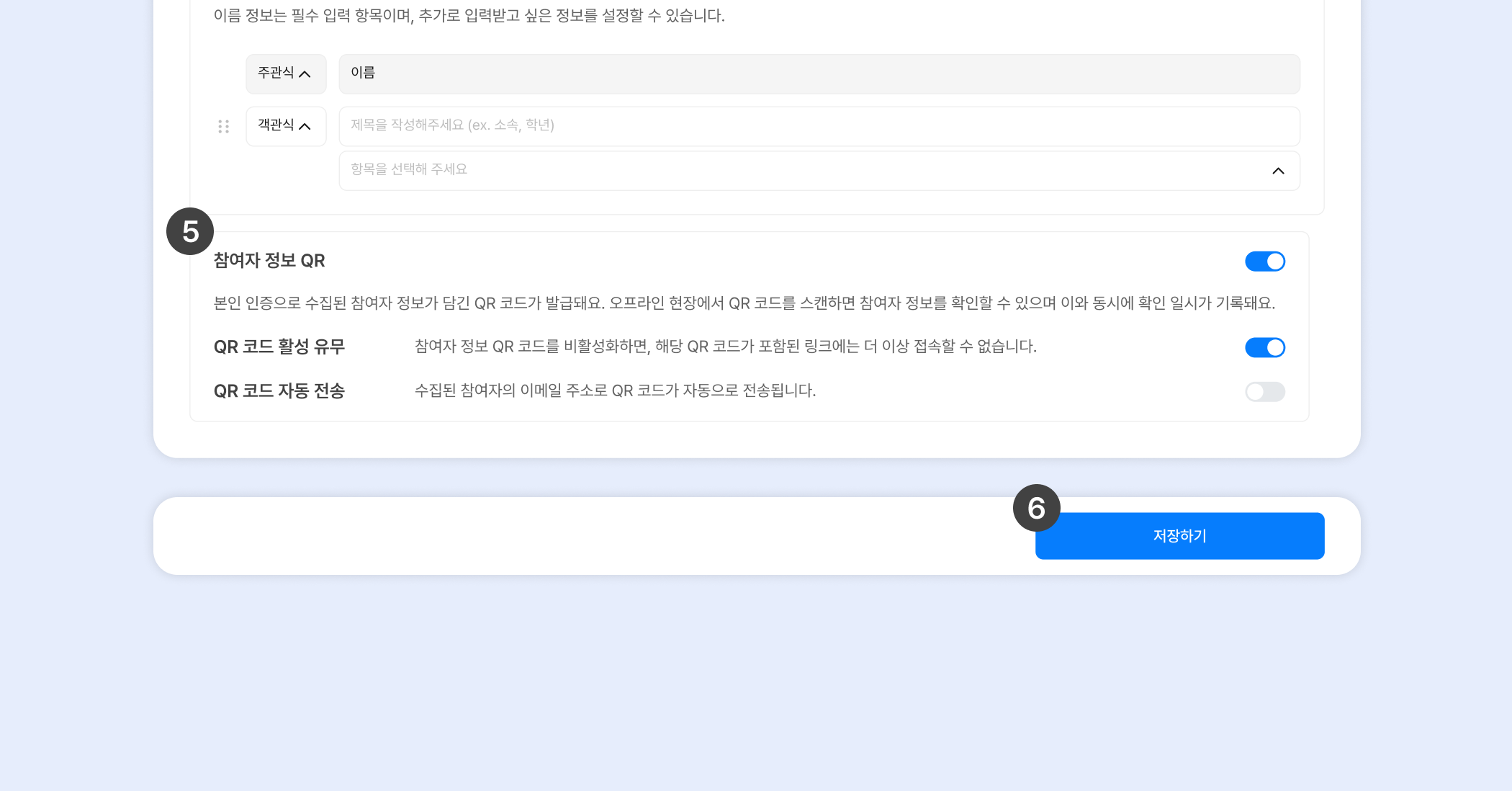Click the 이름 정보는 필수 입력 항목 notice text
The image size is (1512, 791).
(469, 16)
